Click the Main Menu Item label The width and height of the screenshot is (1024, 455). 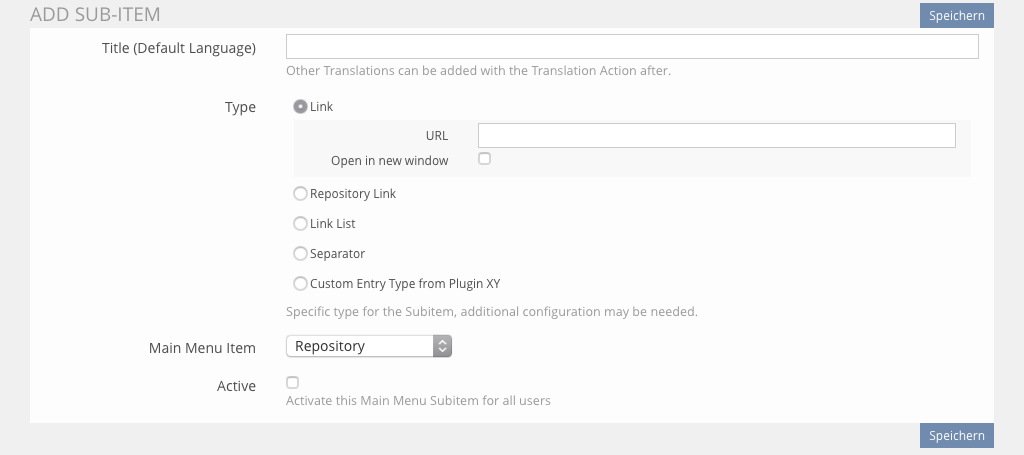tap(202, 348)
